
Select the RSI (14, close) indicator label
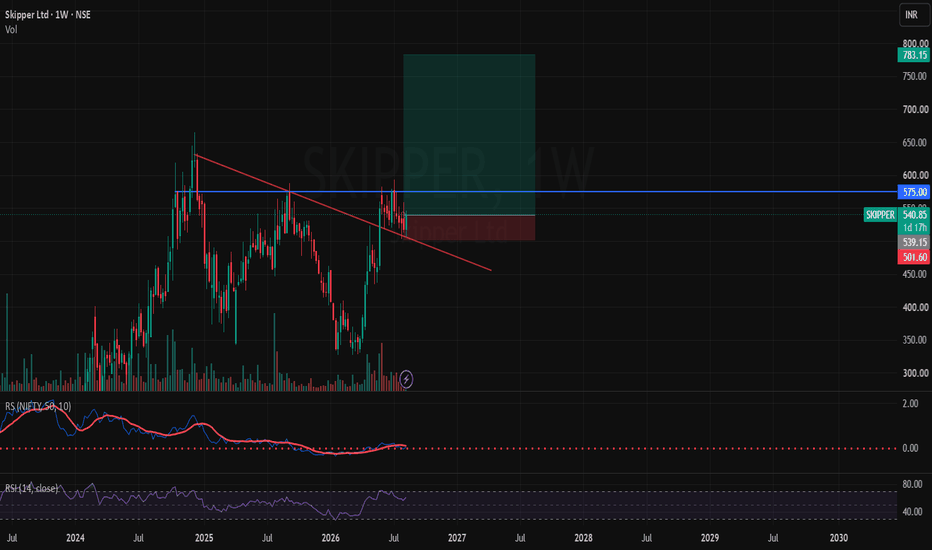(32, 488)
